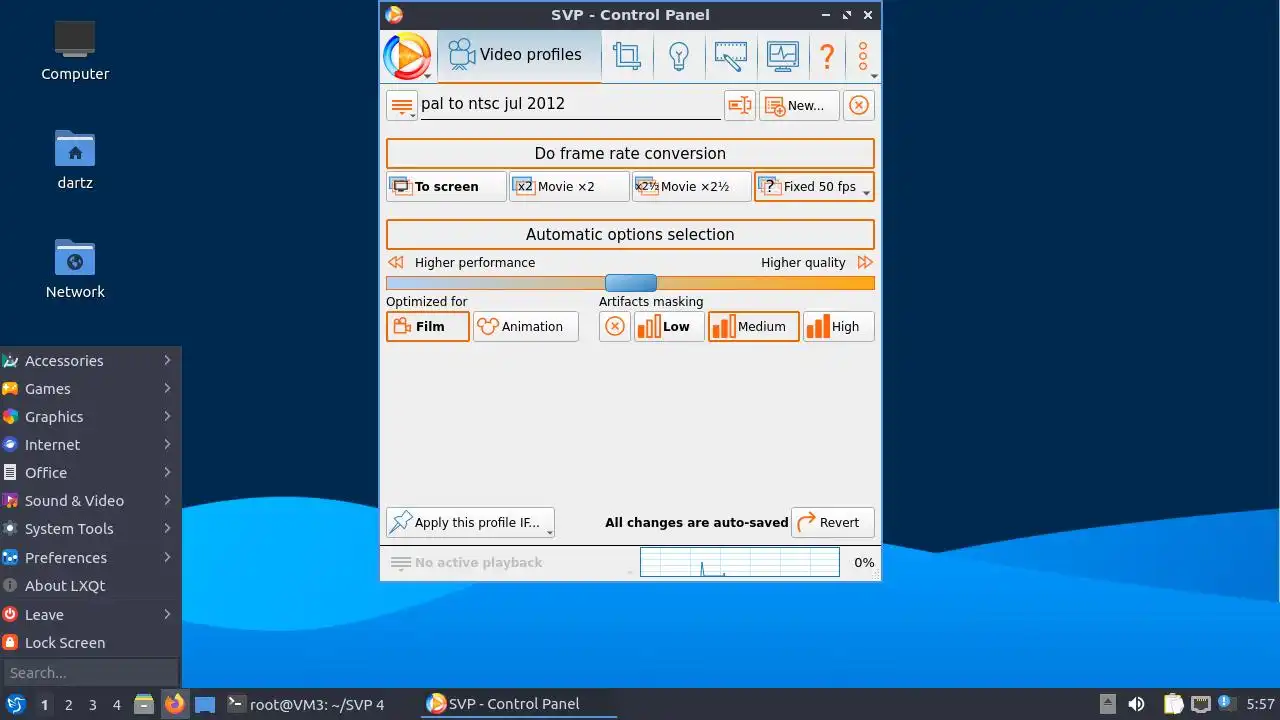Click the LXQt start menu button

click(15, 704)
